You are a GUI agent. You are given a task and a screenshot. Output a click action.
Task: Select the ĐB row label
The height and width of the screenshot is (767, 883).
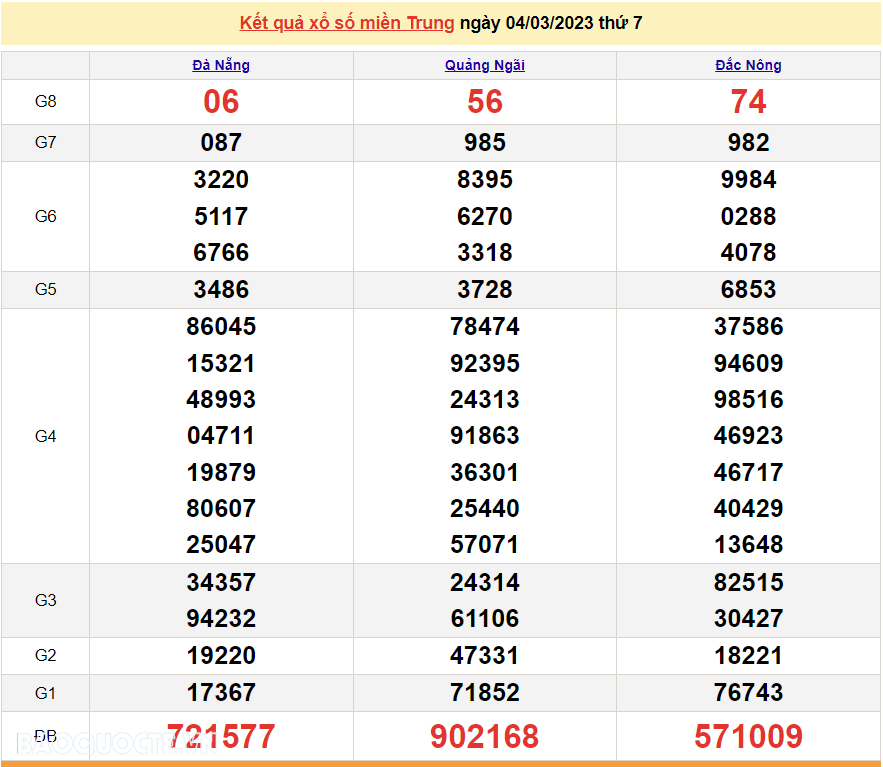(45, 735)
